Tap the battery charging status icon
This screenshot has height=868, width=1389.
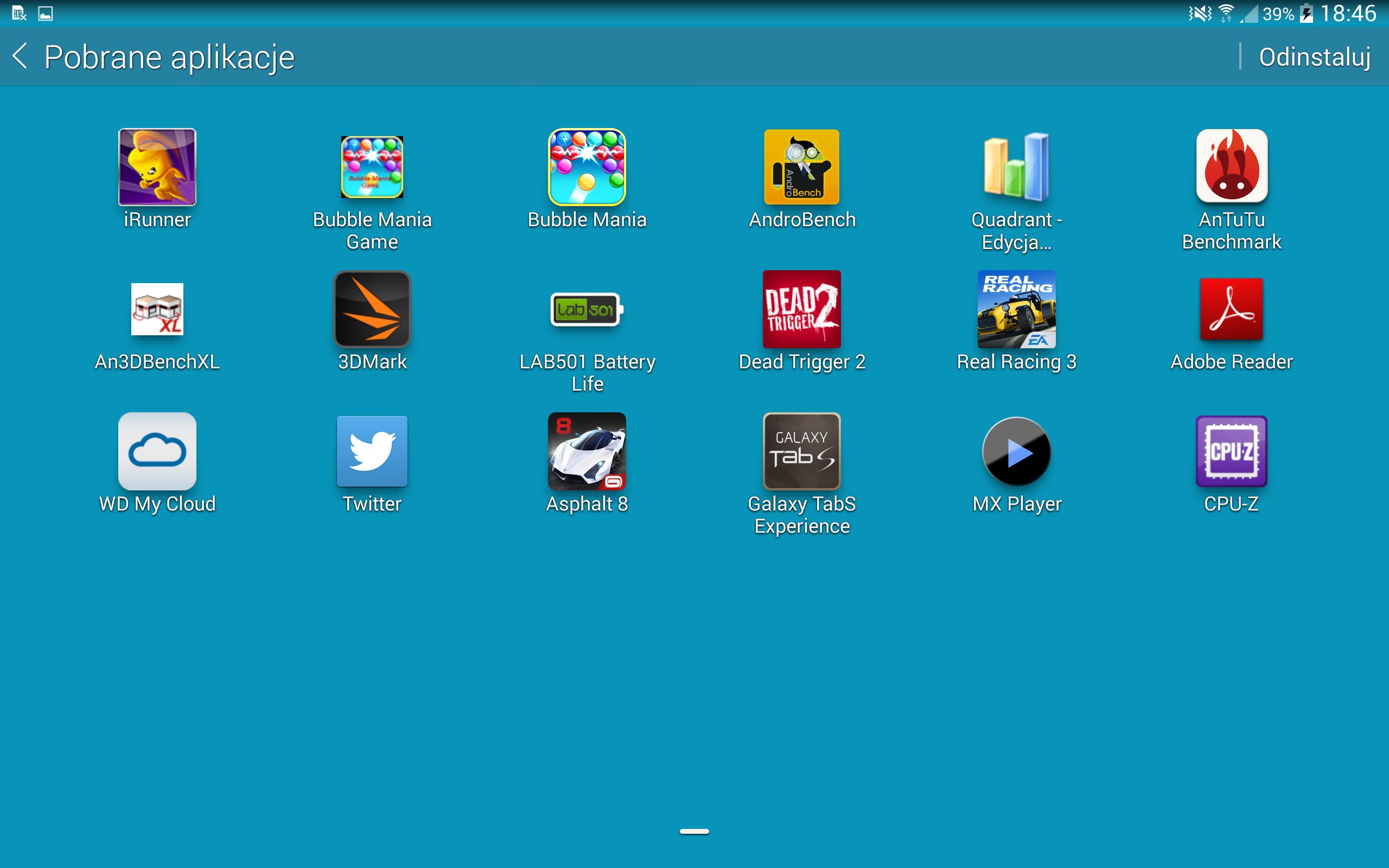coord(1307,13)
